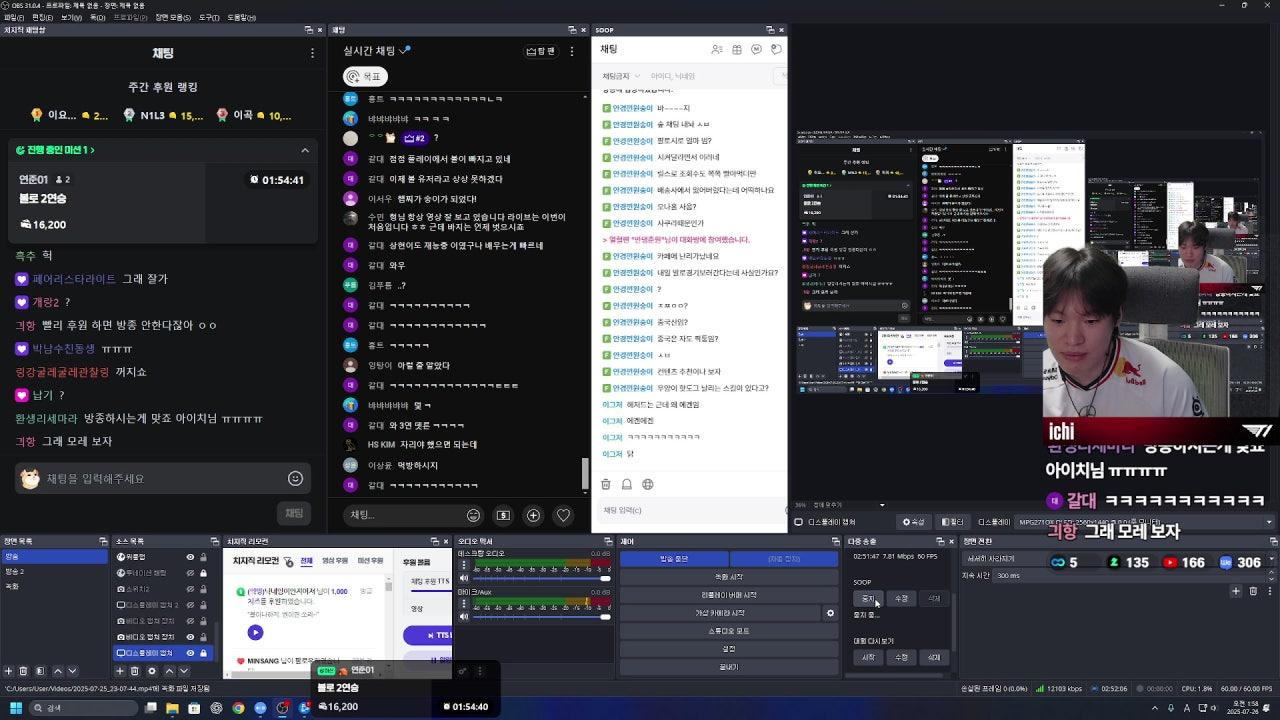1280x720 pixels.
Task: Move the selected source up
Action: (x=168, y=671)
